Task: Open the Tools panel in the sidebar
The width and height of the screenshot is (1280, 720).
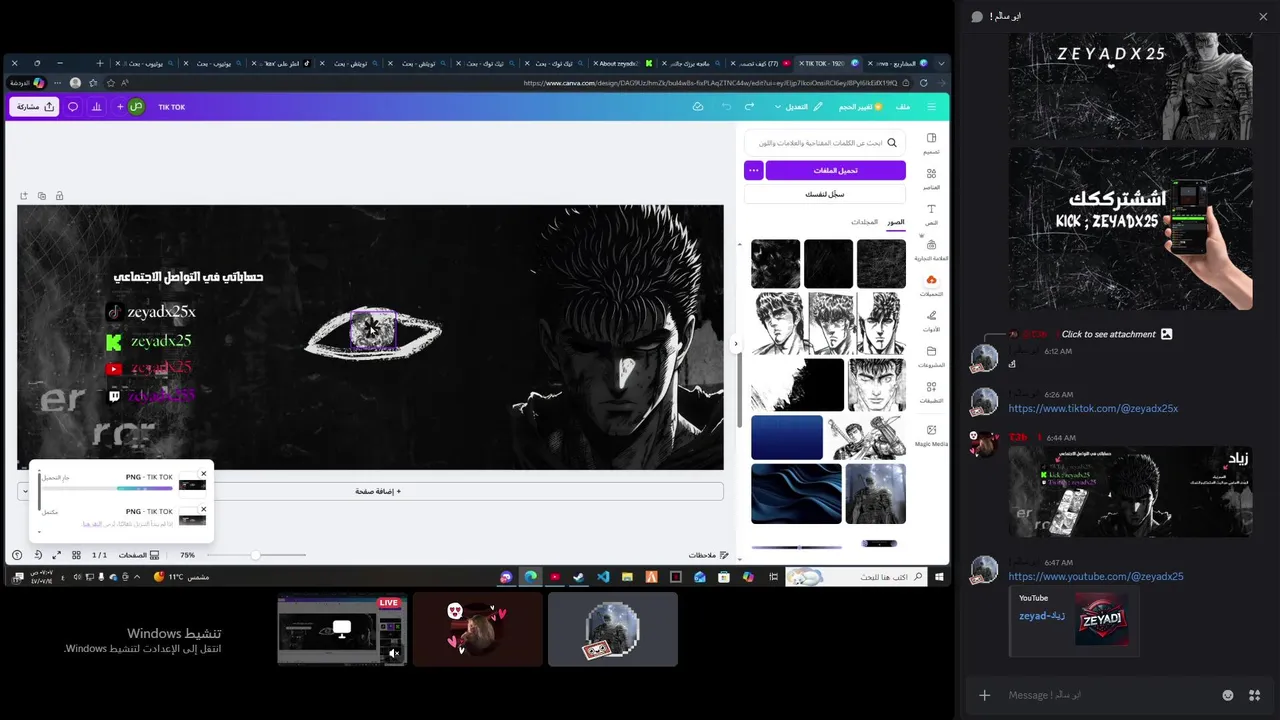Action: pyautogui.click(x=931, y=321)
